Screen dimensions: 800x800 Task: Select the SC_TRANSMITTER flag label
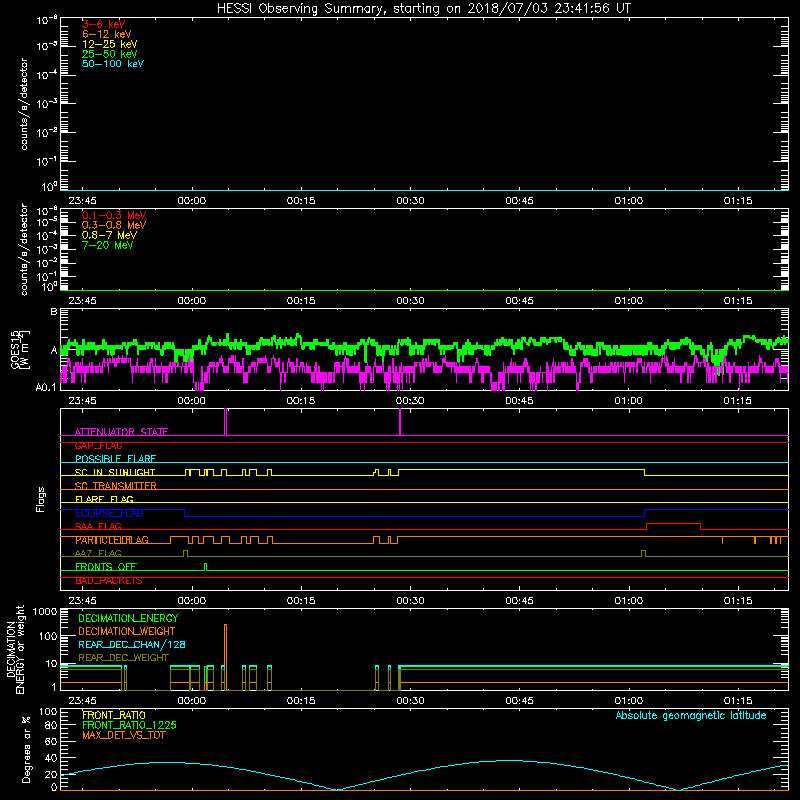click(115, 486)
